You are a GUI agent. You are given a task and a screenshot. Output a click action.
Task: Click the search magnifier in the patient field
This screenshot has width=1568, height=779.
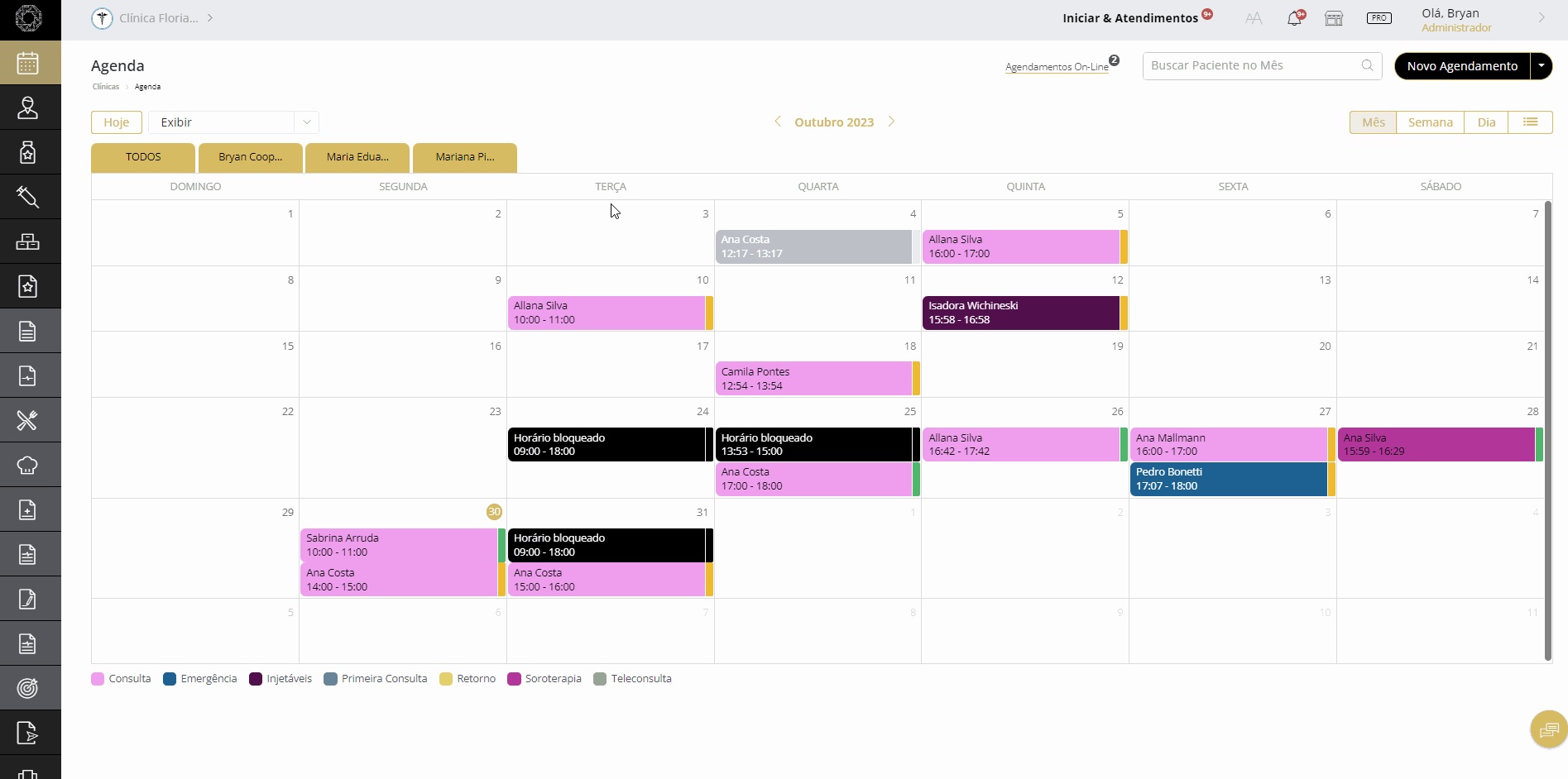[x=1367, y=65]
